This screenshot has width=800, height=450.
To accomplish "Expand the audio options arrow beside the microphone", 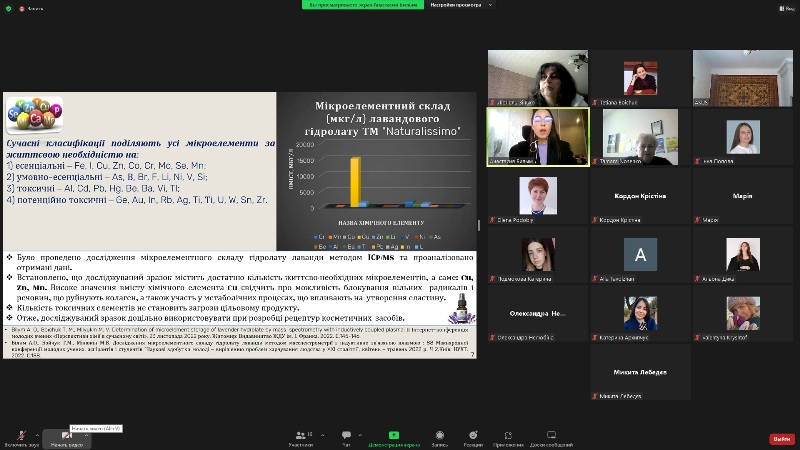I will [x=37, y=435].
